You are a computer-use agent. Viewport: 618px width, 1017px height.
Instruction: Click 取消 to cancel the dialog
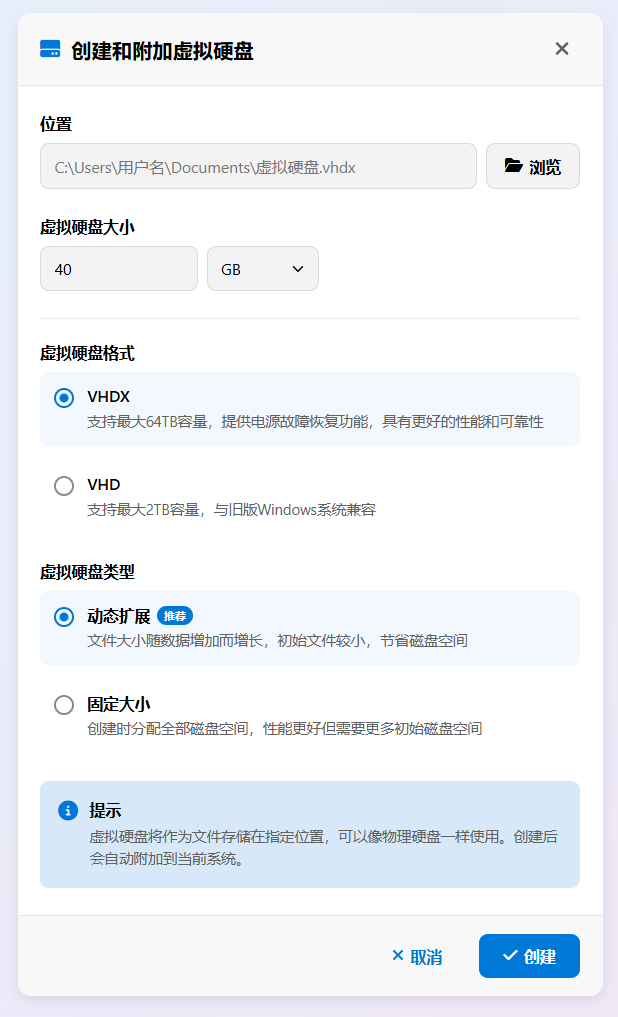point(416,957)
